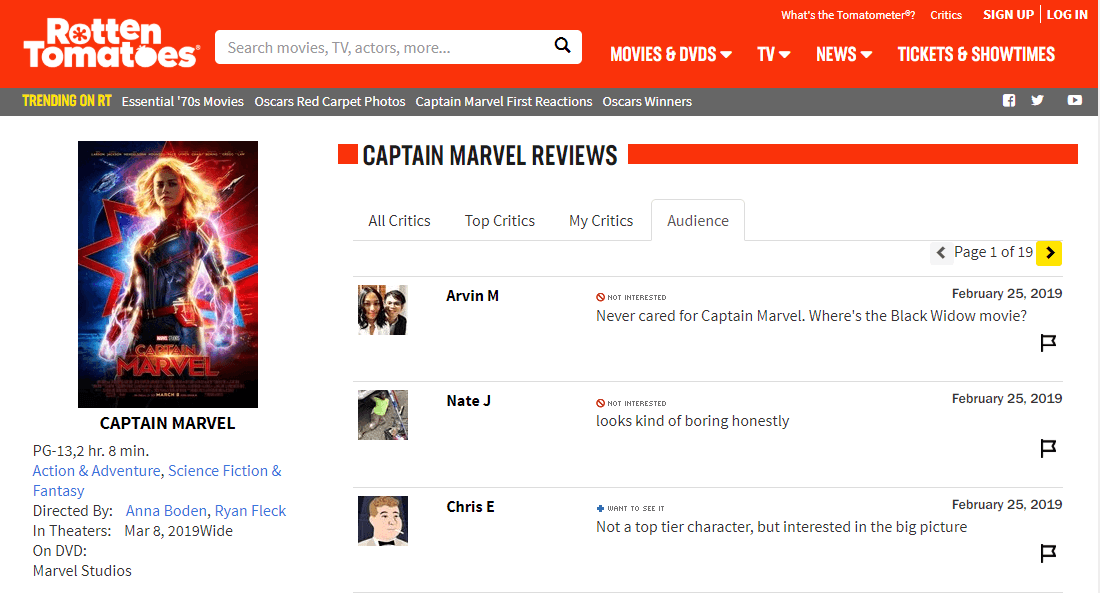Click the Sign Up link

[x=1008, y=15]
